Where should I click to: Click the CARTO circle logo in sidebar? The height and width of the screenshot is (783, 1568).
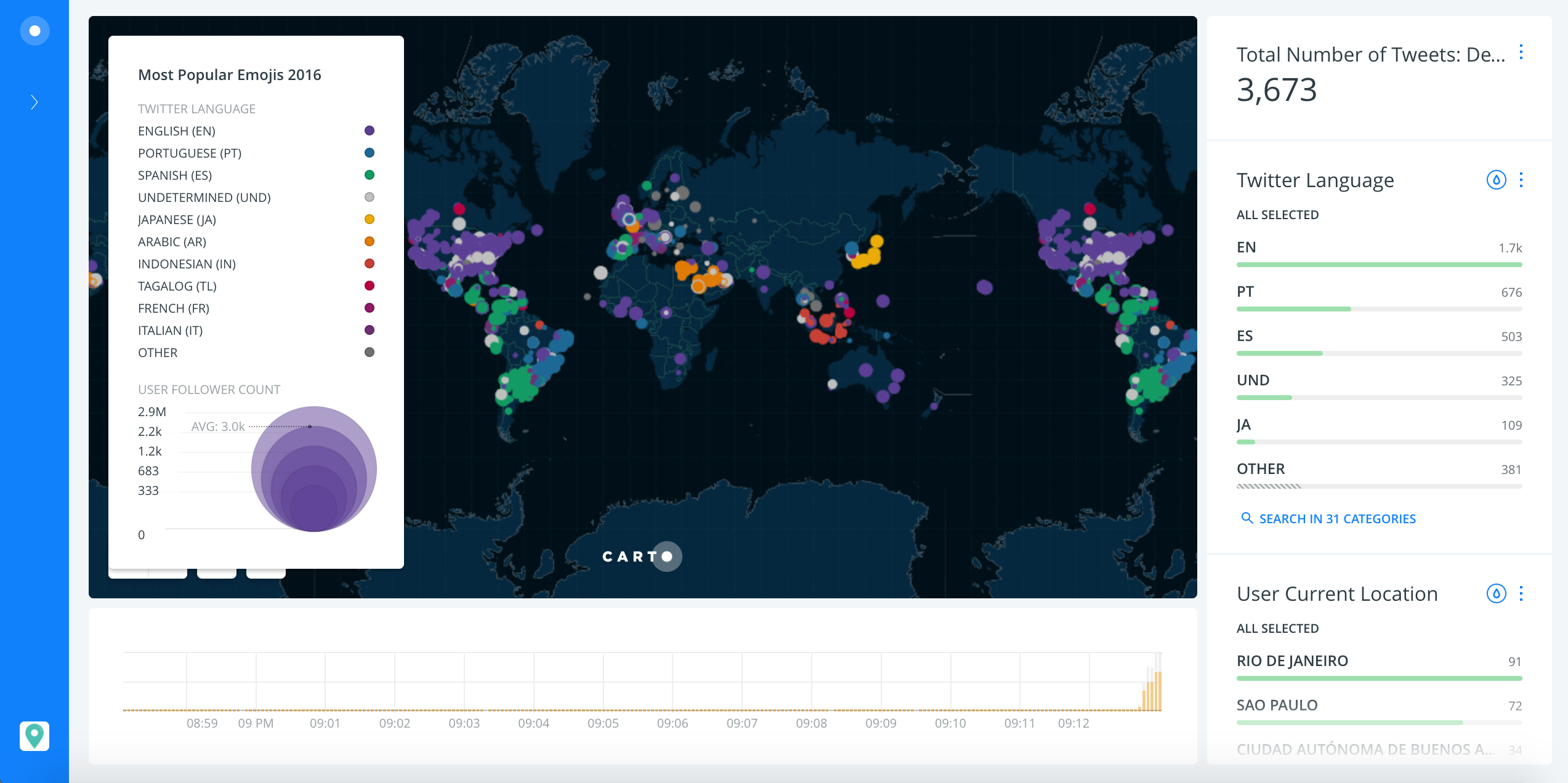pyautogui.click(x=34, y=31)
